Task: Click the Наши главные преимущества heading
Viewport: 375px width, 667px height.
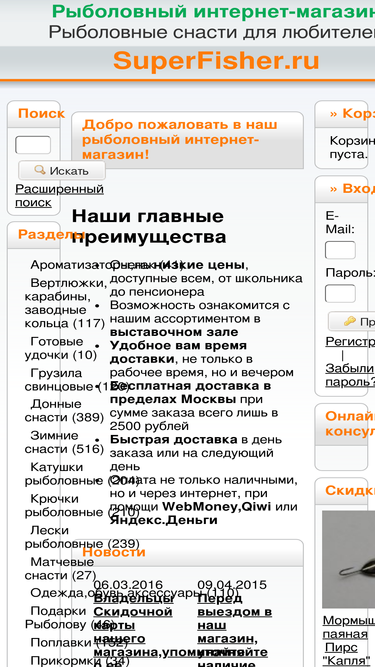Action: point(149,226)
